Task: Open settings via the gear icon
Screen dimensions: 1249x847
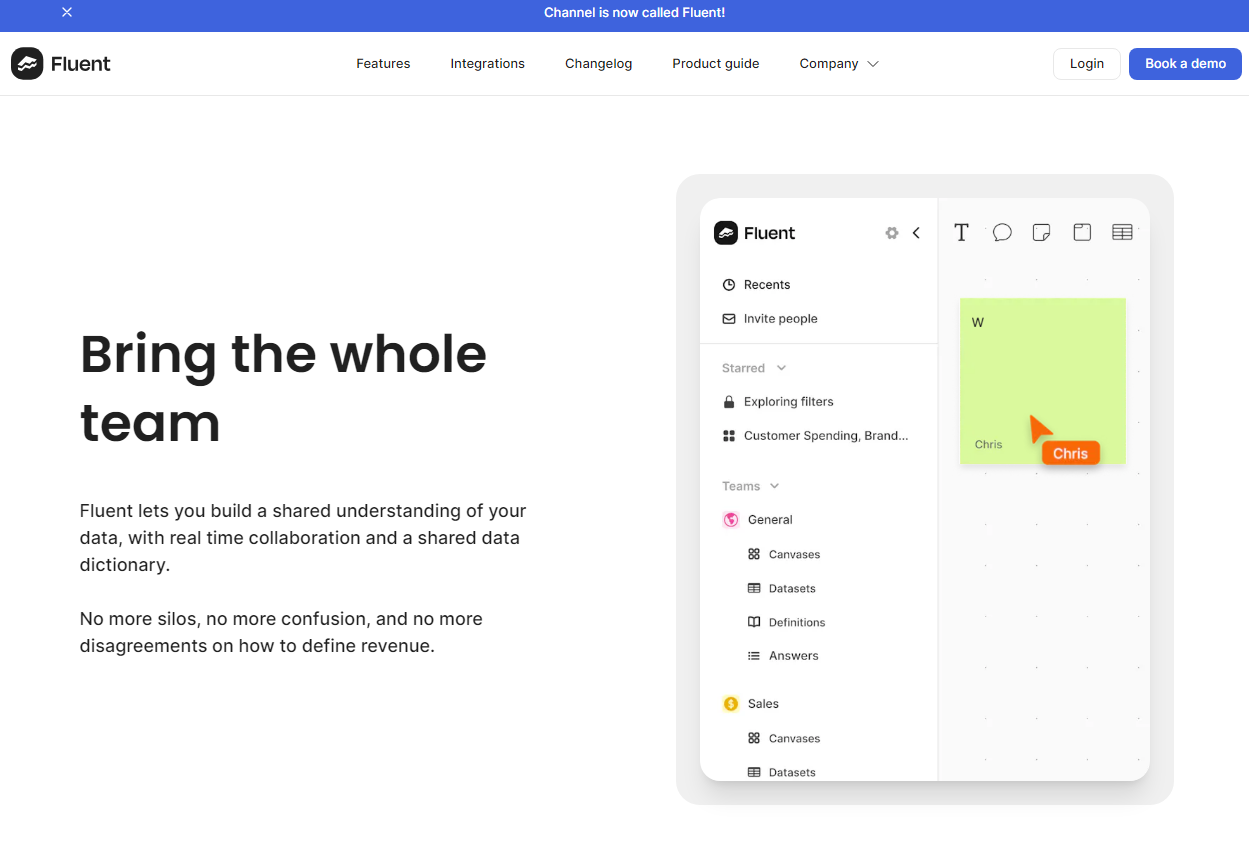Action: (892, 233)
